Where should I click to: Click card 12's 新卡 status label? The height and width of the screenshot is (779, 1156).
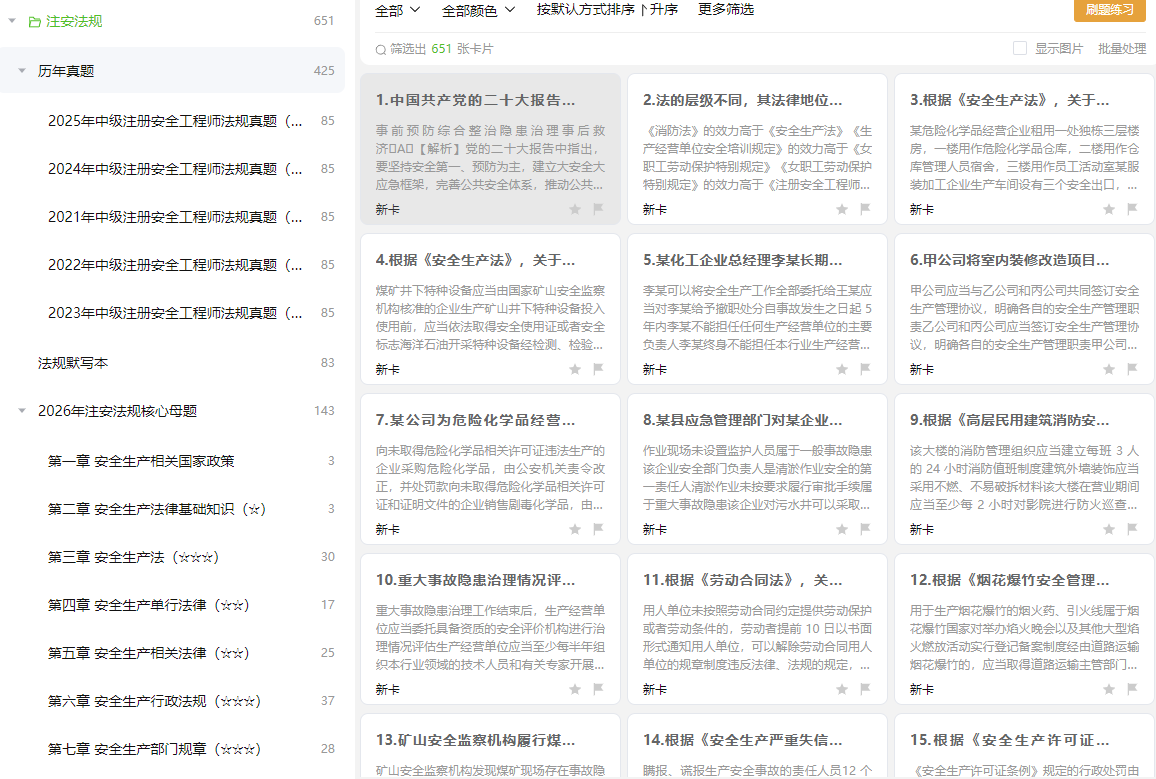921,689
